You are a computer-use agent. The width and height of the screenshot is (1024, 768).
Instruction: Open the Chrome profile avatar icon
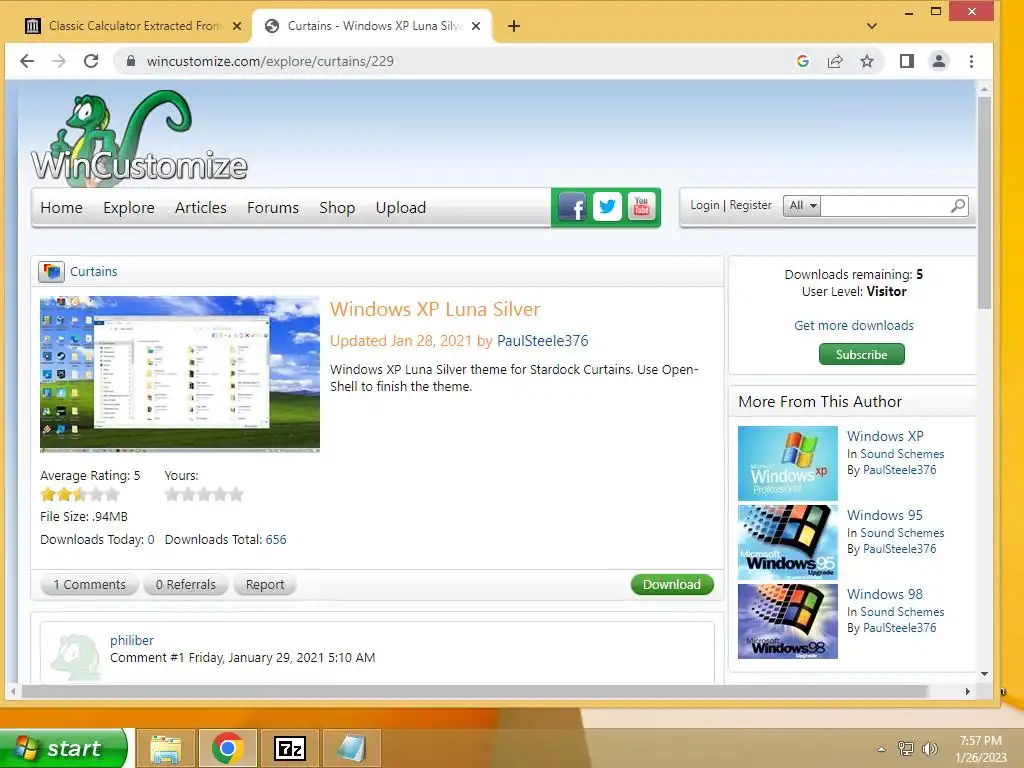click(x=939, y=61)
